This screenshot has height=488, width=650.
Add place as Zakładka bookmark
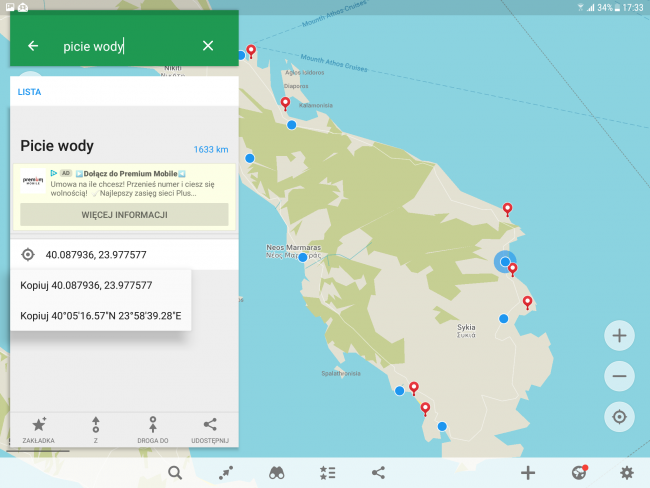coord(39,429)
